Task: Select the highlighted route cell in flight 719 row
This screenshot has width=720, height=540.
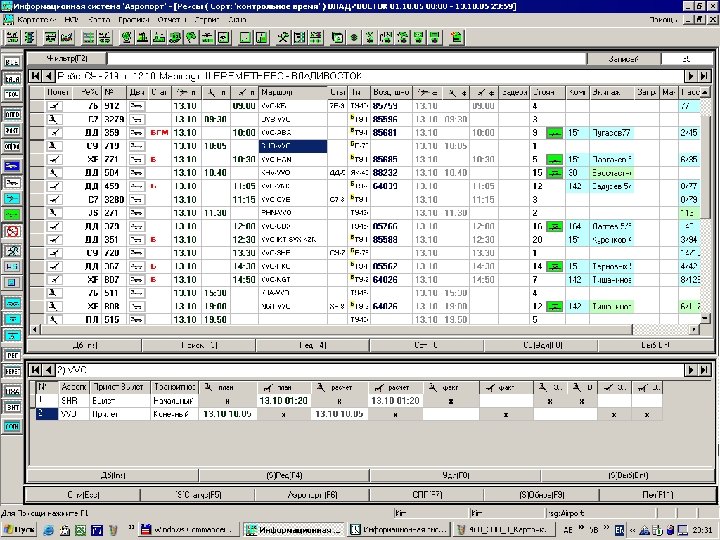Action: coord(293,146)
